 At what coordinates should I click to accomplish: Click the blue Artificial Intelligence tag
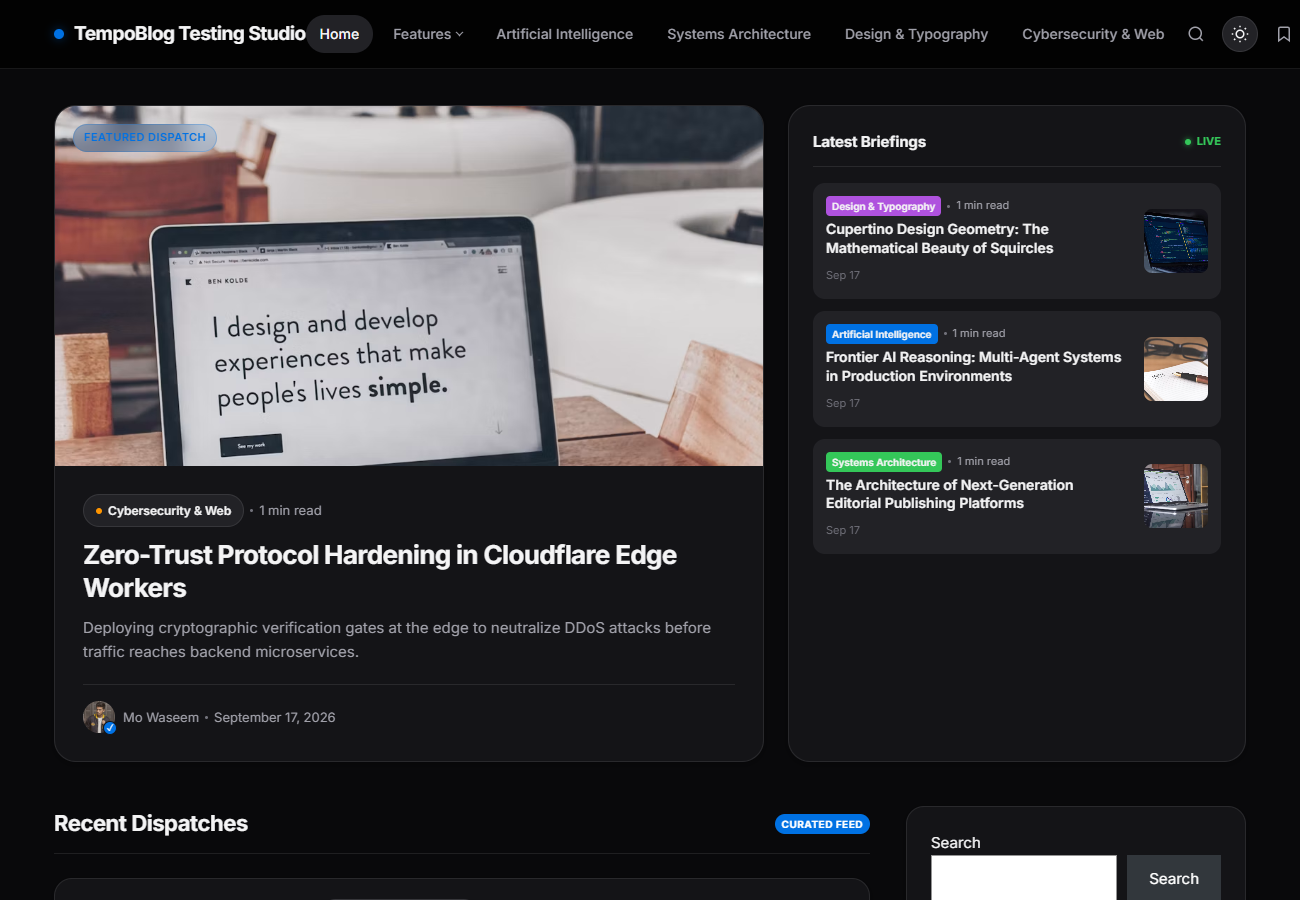(x=881, y=334)
